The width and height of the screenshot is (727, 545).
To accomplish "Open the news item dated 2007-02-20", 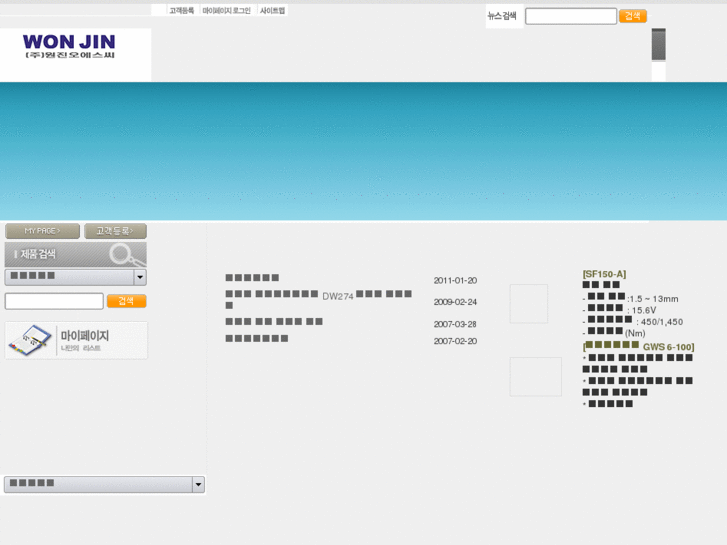I will click(256, 339).
